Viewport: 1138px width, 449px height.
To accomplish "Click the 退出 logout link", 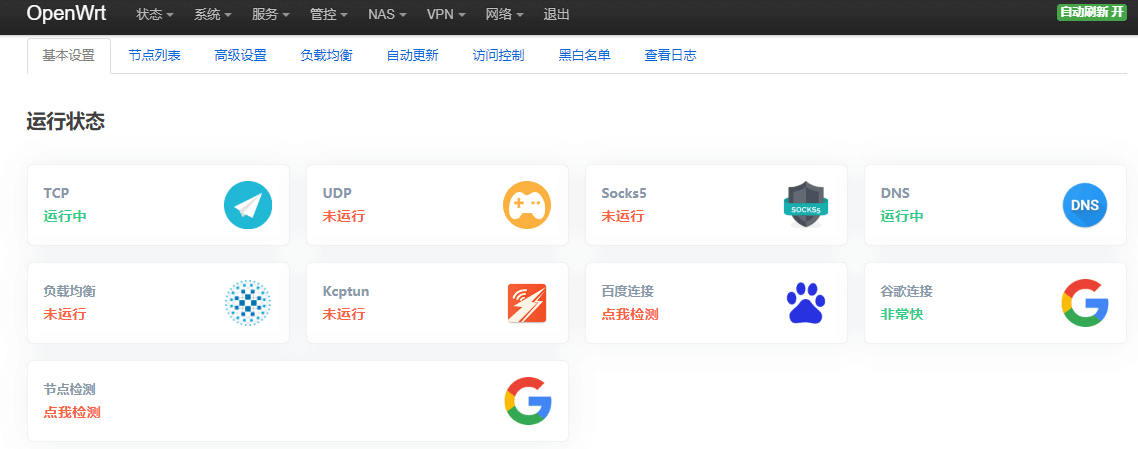I will pyautogui.click(x=557, y=15).
